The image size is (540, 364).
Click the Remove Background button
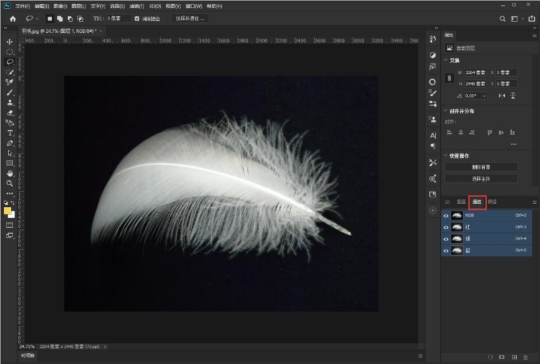click(481, 167)
